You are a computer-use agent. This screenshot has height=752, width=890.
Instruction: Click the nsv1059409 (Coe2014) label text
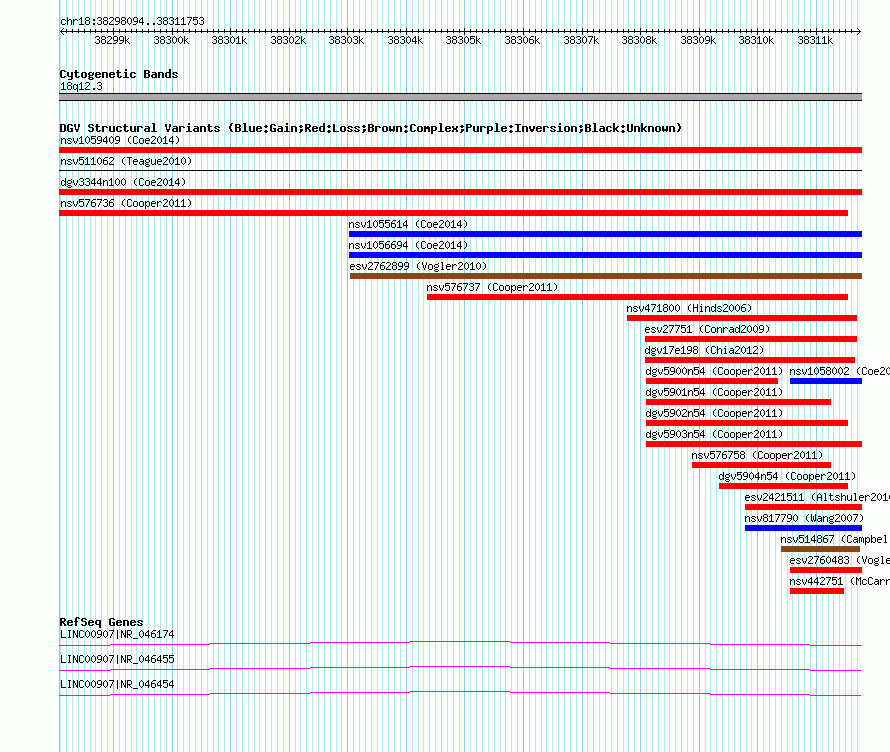pos(120,140)
